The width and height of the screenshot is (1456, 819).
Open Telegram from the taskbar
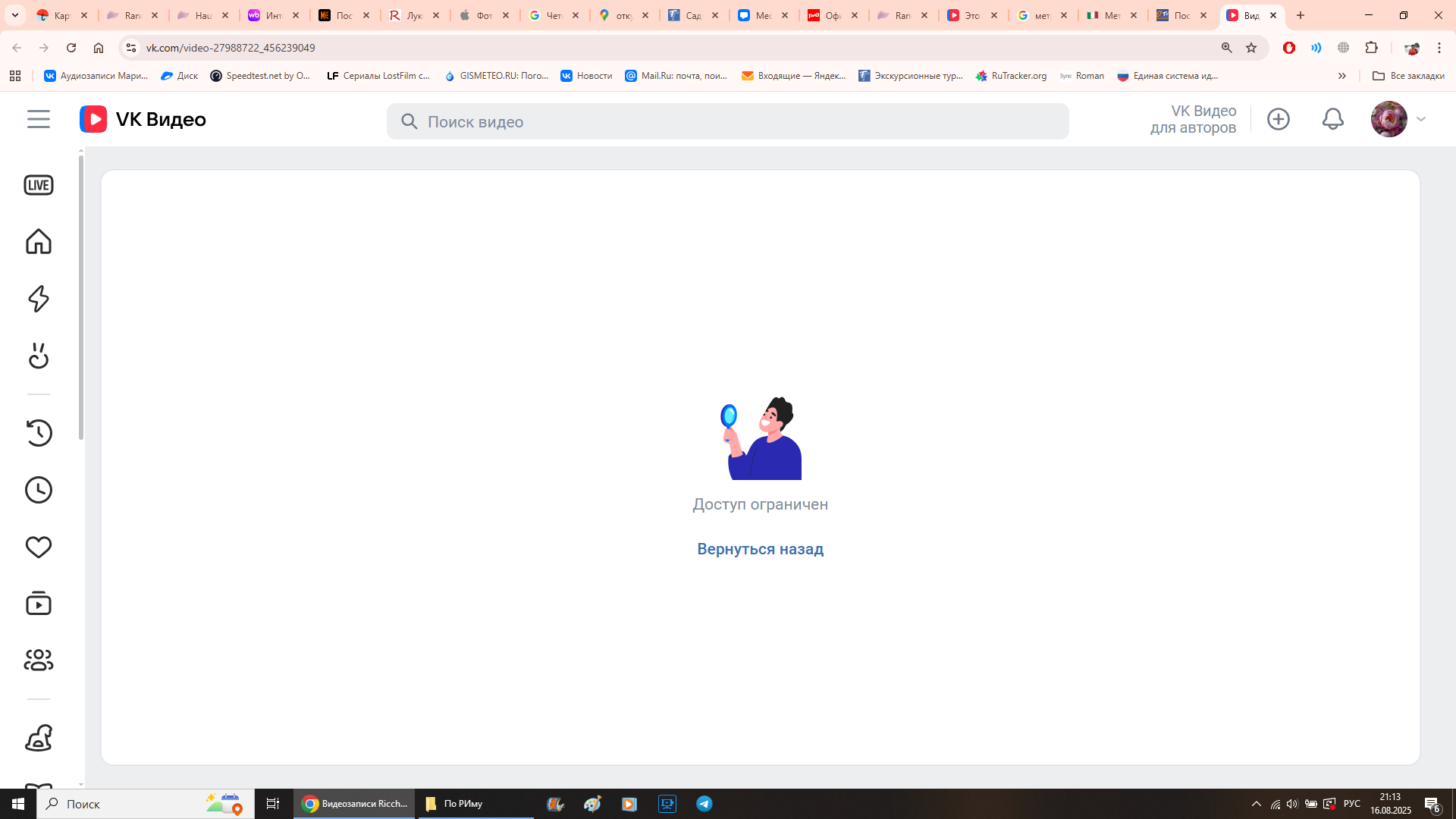(x=704, y=804)
